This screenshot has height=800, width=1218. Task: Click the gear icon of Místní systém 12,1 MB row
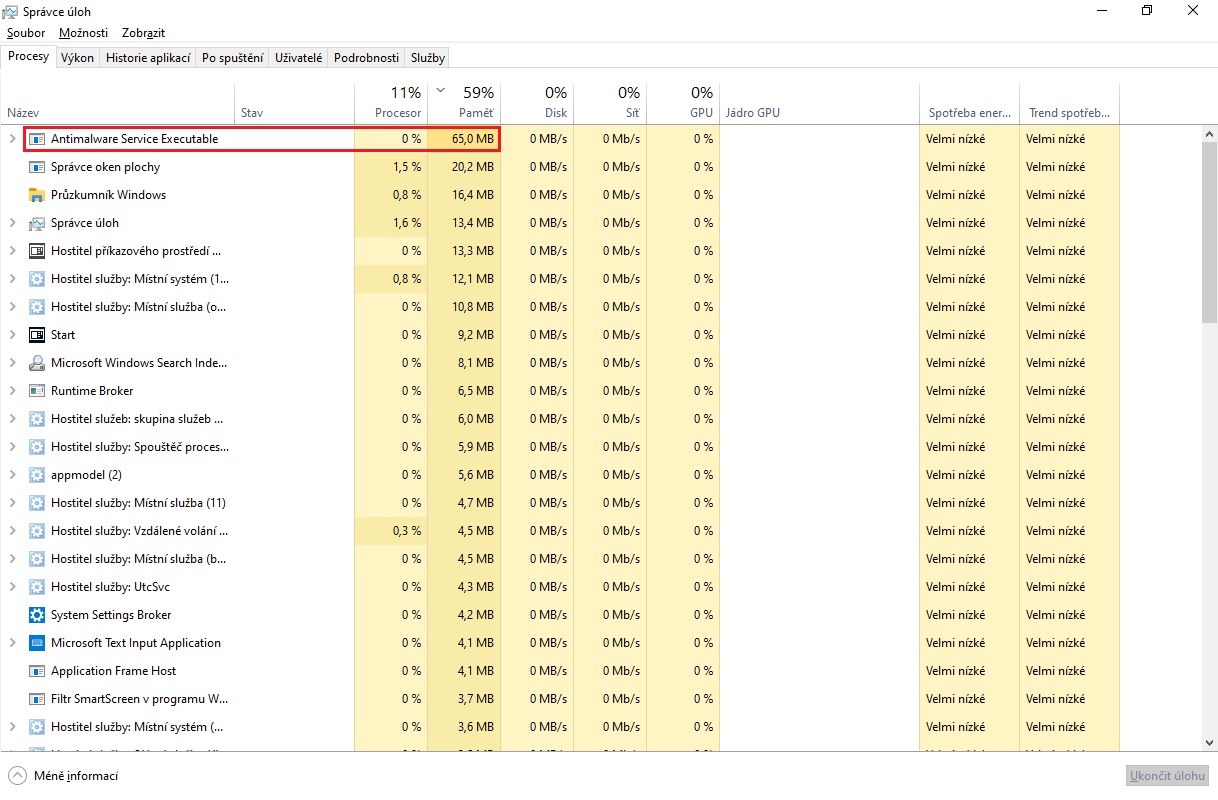37,279
